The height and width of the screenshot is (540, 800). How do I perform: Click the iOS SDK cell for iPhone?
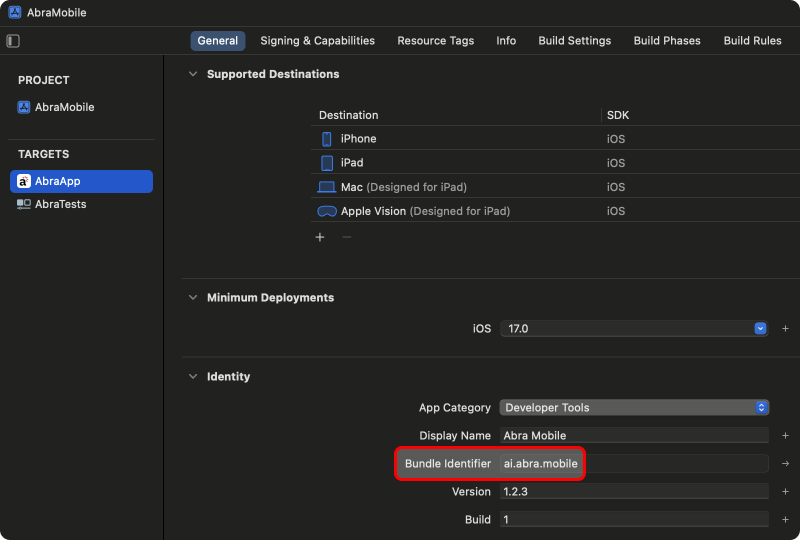click(616, 139)
